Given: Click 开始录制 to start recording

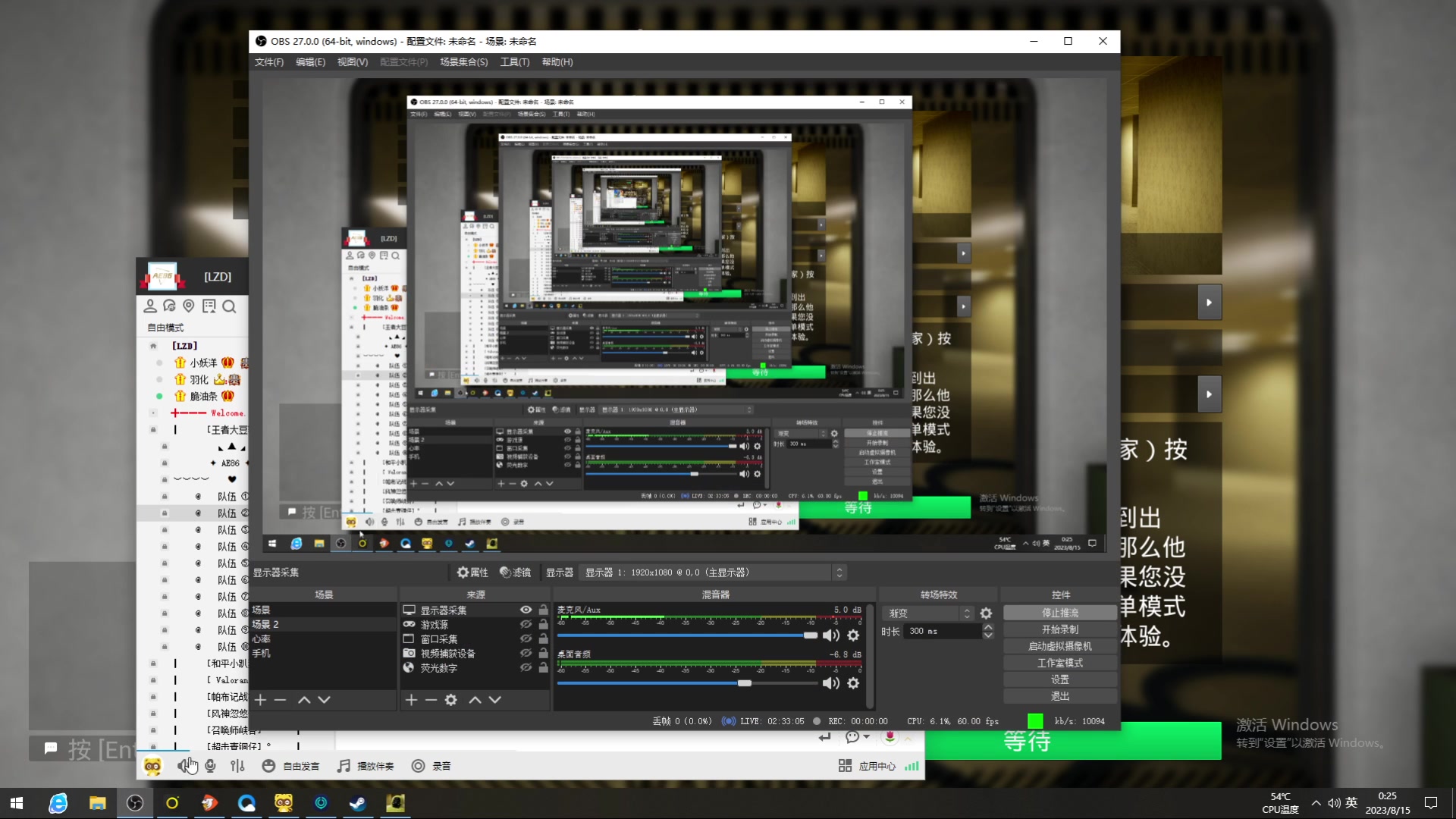Looking at the screenshot, I should coord(1059,629).
